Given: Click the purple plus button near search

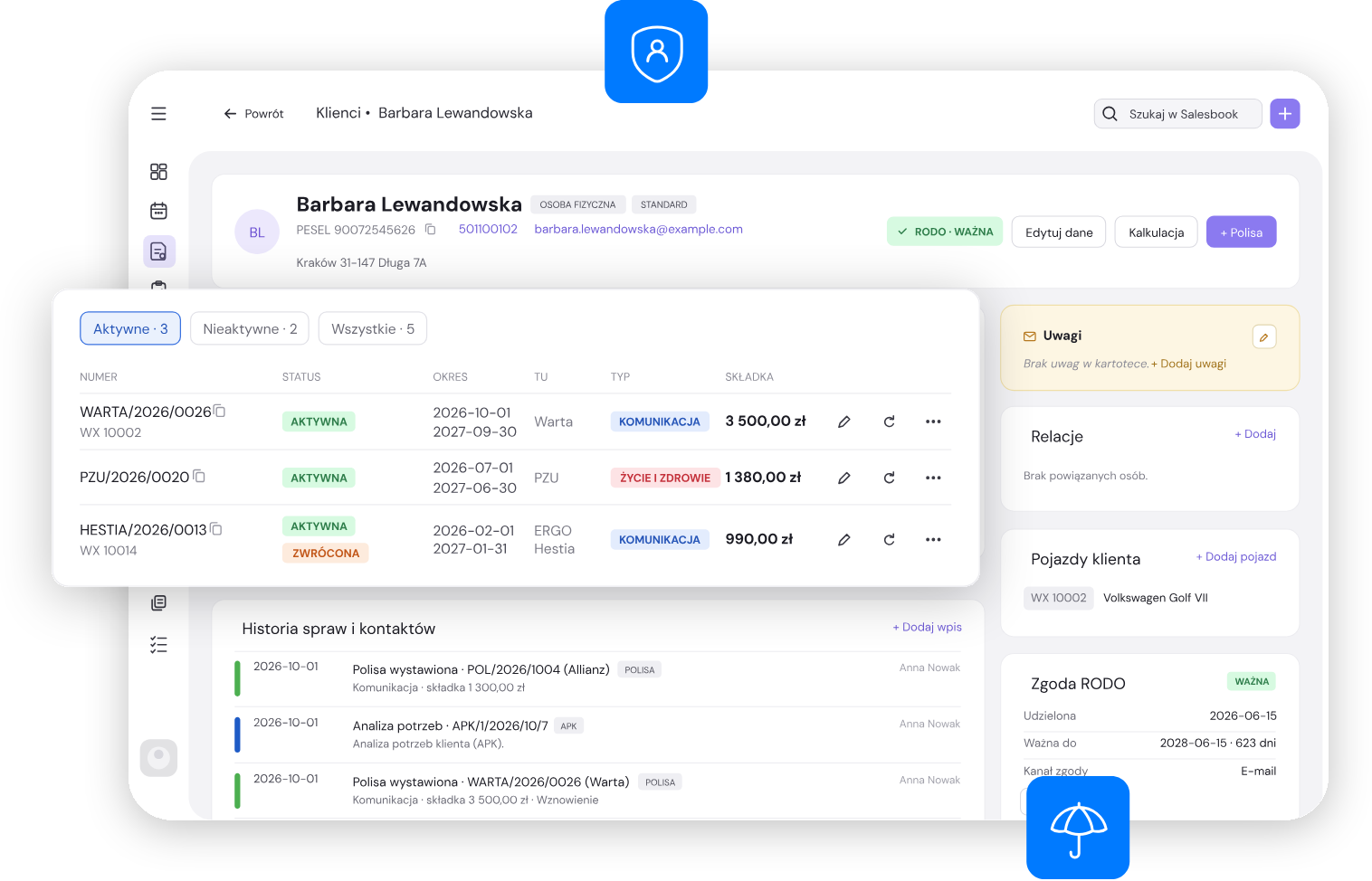Looking at the screenshot, I should click(1285, 114).
